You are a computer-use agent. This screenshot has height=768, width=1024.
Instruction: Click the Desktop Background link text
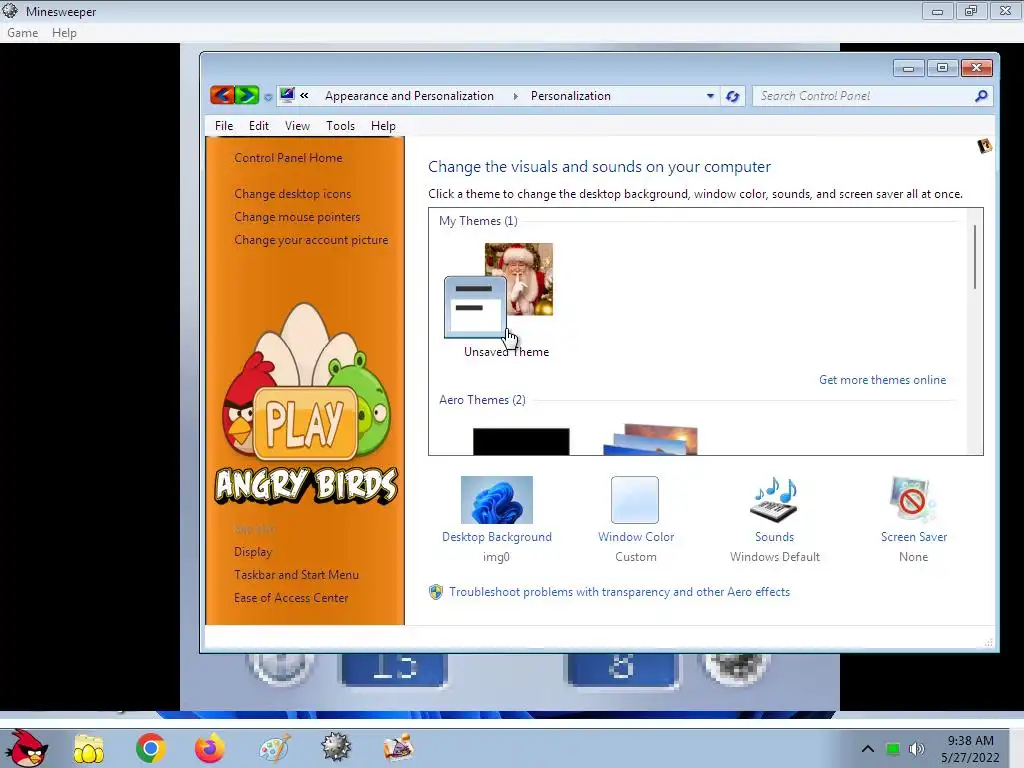(496, 536)
